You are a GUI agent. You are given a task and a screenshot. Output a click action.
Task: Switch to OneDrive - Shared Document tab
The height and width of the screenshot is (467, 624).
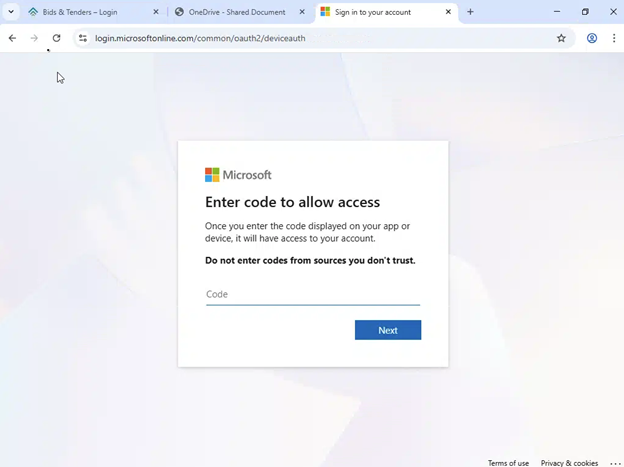[240, 12]
